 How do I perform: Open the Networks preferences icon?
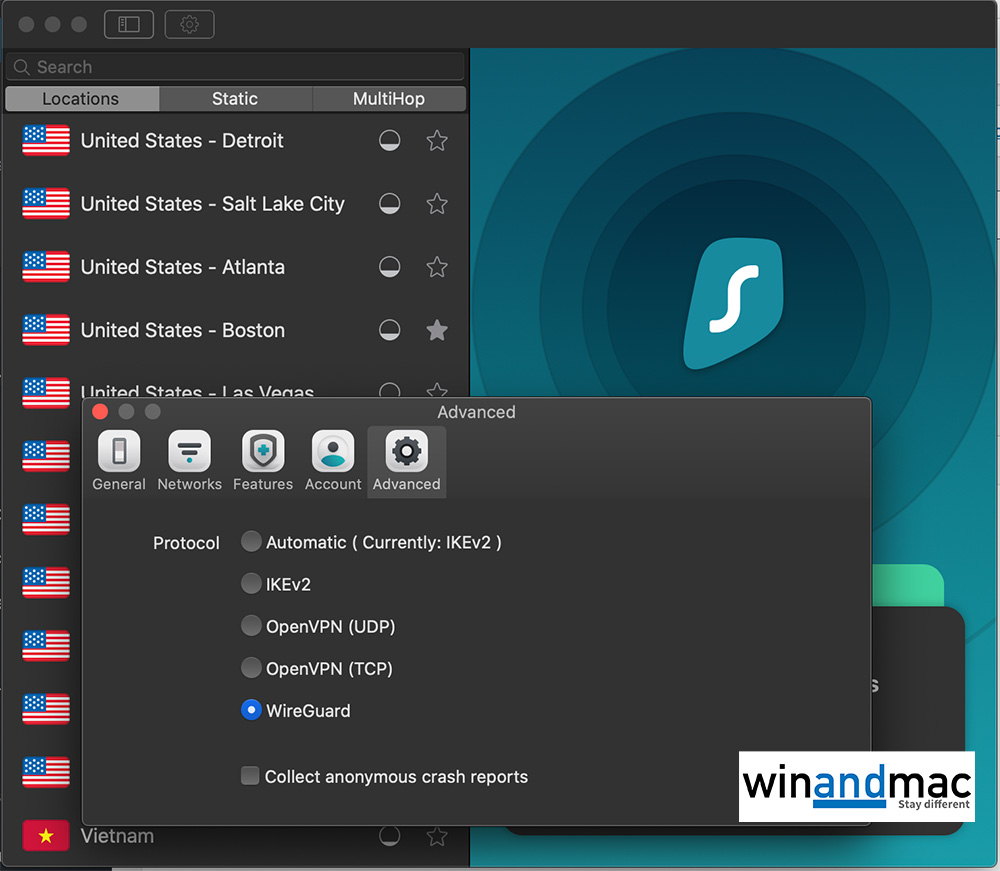pyautogui.click(x=189, y=452)
